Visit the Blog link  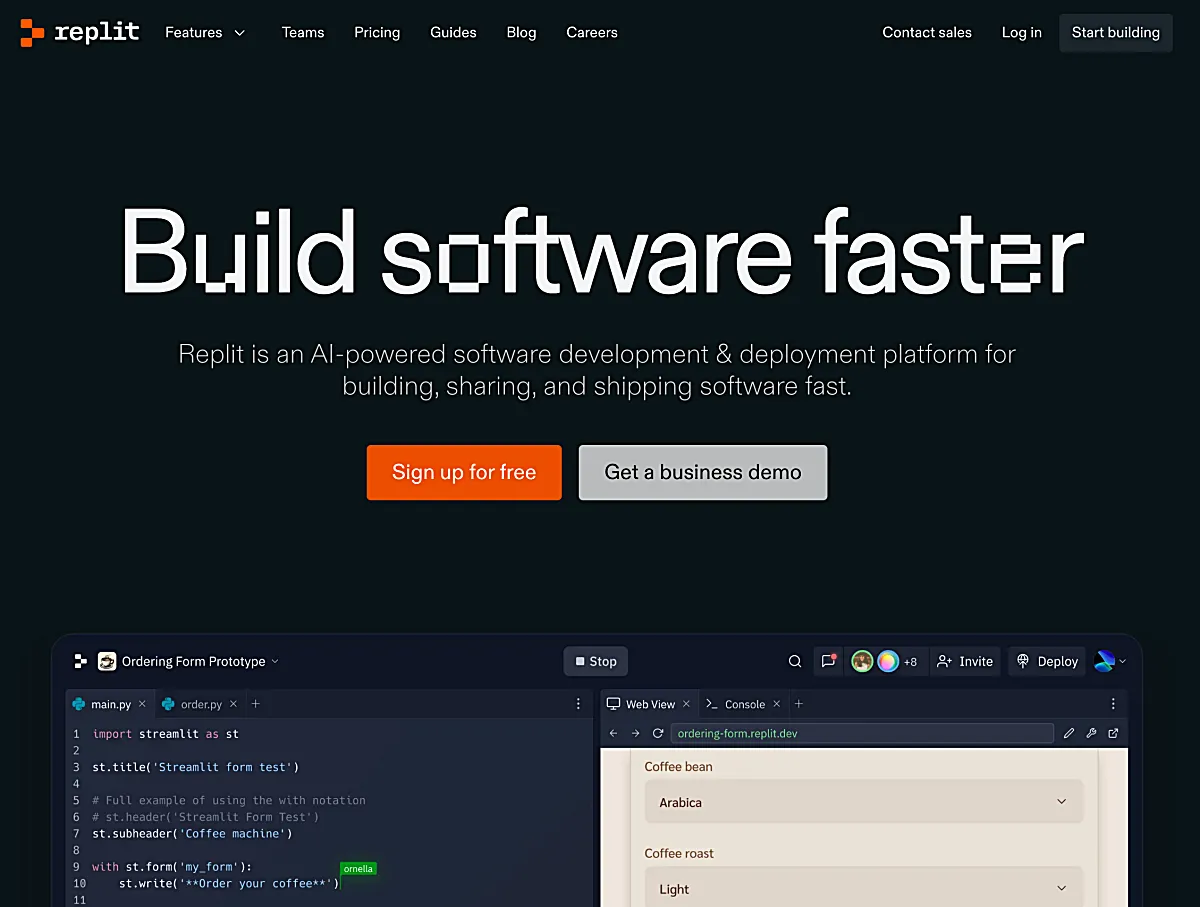click(x=521, y=32)
